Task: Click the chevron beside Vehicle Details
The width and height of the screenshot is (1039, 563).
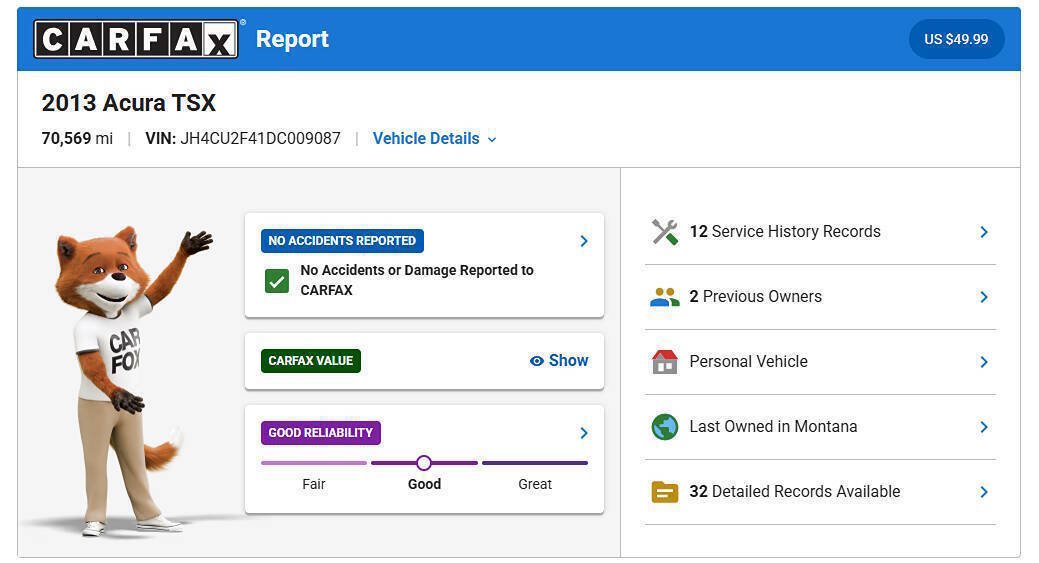Action: (492, 139)
